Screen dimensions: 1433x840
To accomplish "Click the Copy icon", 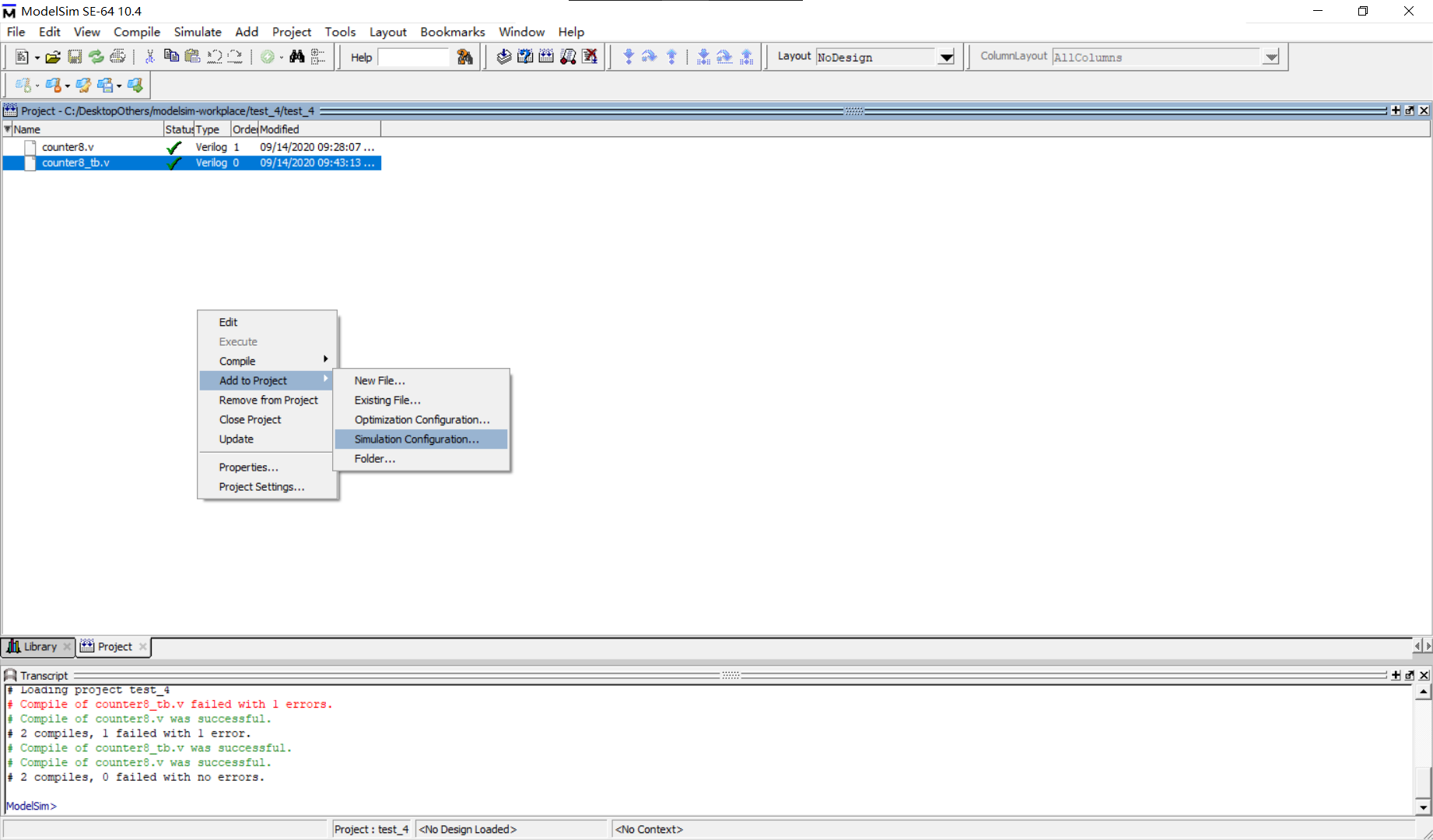I will pos(171,57).
